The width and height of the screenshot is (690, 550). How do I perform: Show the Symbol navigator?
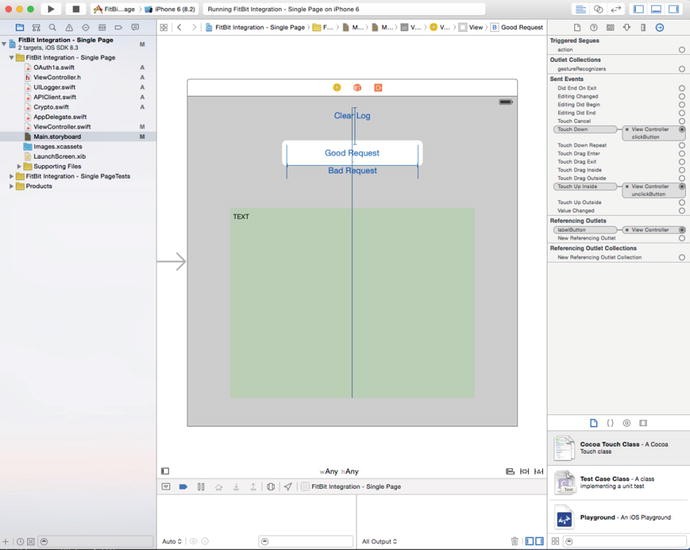pos(36,27)
